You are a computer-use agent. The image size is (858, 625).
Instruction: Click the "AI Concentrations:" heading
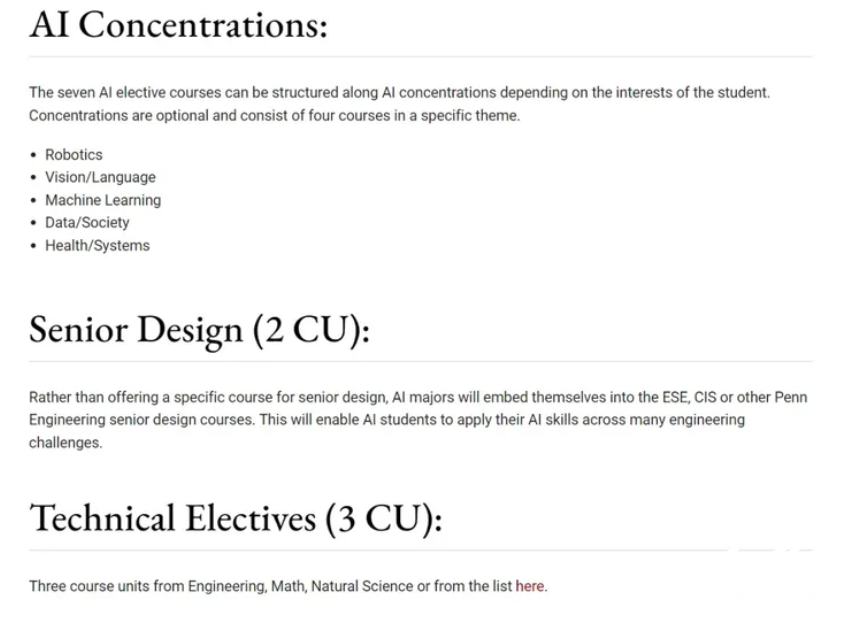coord(178,24)
